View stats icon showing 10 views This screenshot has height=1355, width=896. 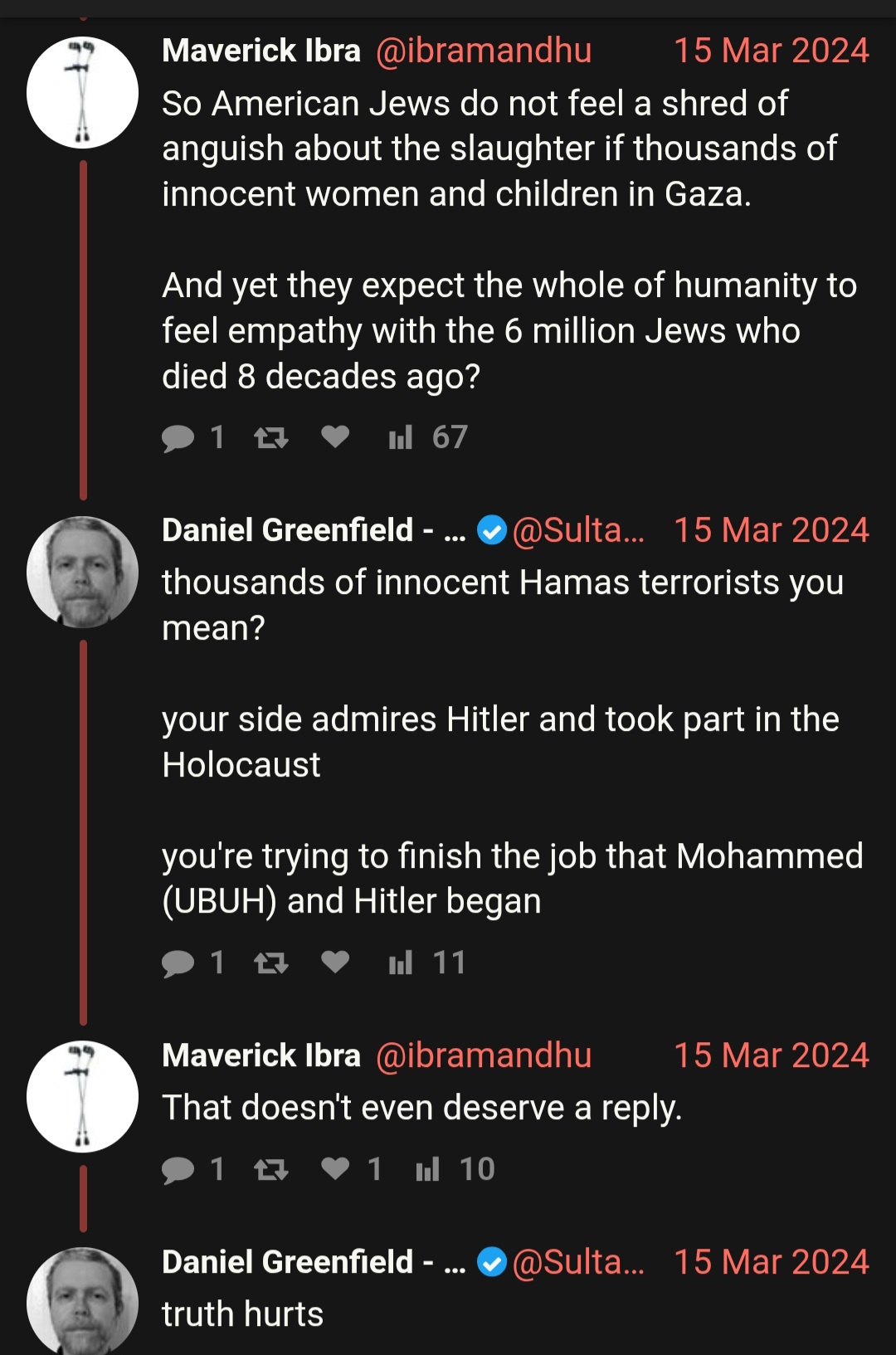(x=427, y=1169)
